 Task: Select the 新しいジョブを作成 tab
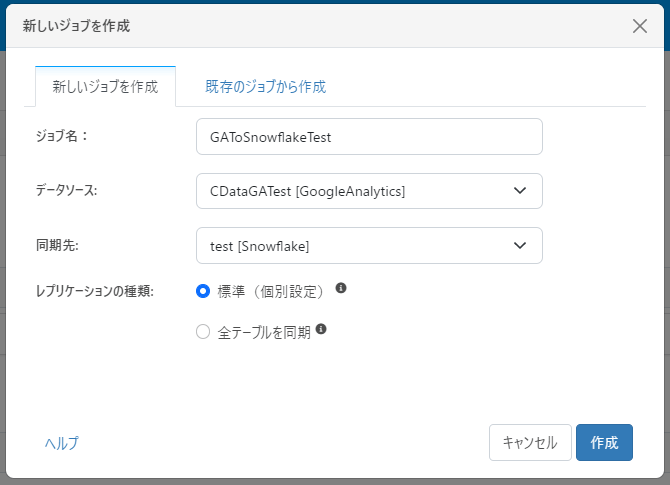[105, 87]
